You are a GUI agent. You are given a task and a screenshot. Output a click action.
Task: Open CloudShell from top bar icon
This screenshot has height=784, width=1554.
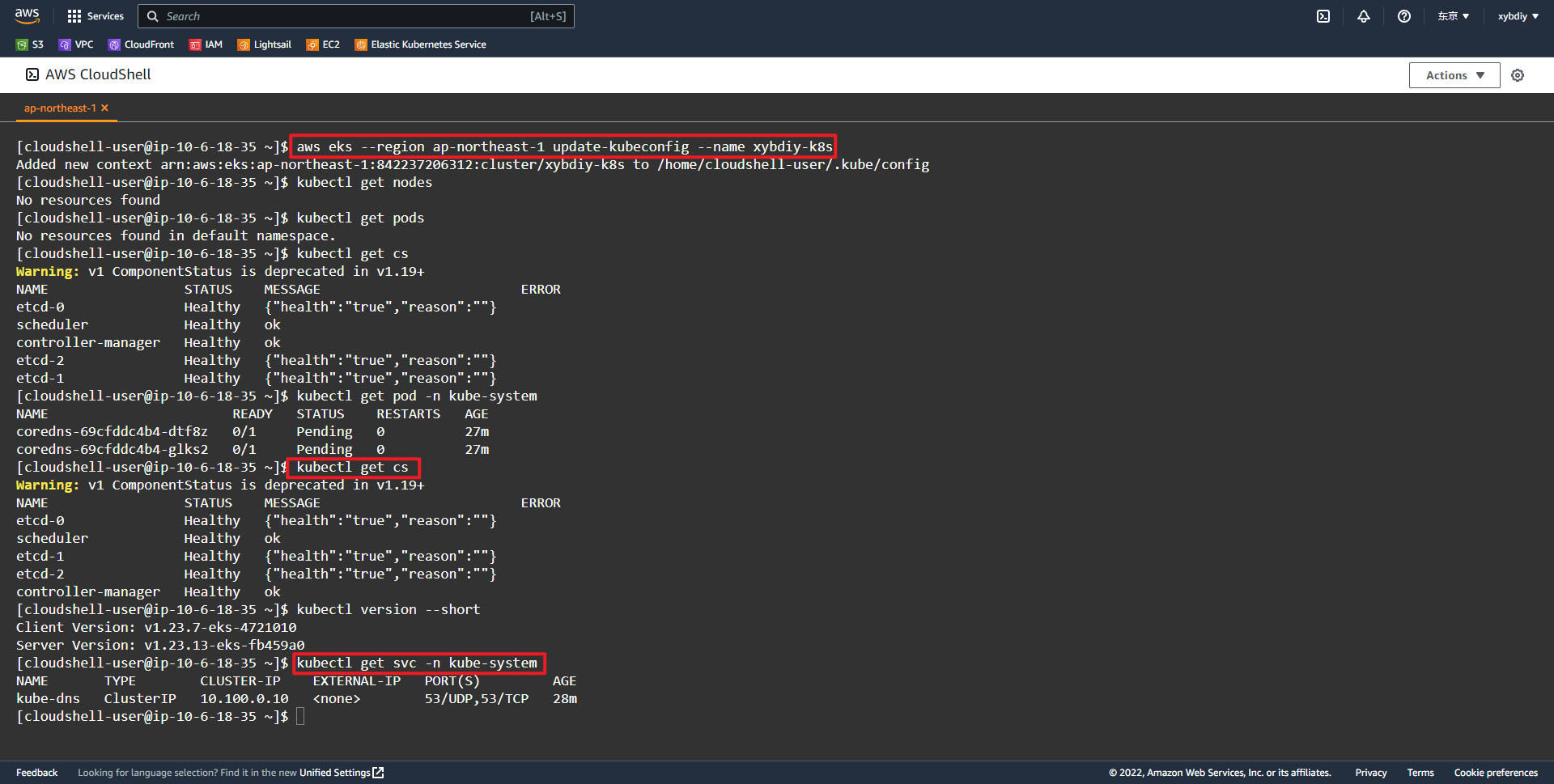pos(1323,16)
